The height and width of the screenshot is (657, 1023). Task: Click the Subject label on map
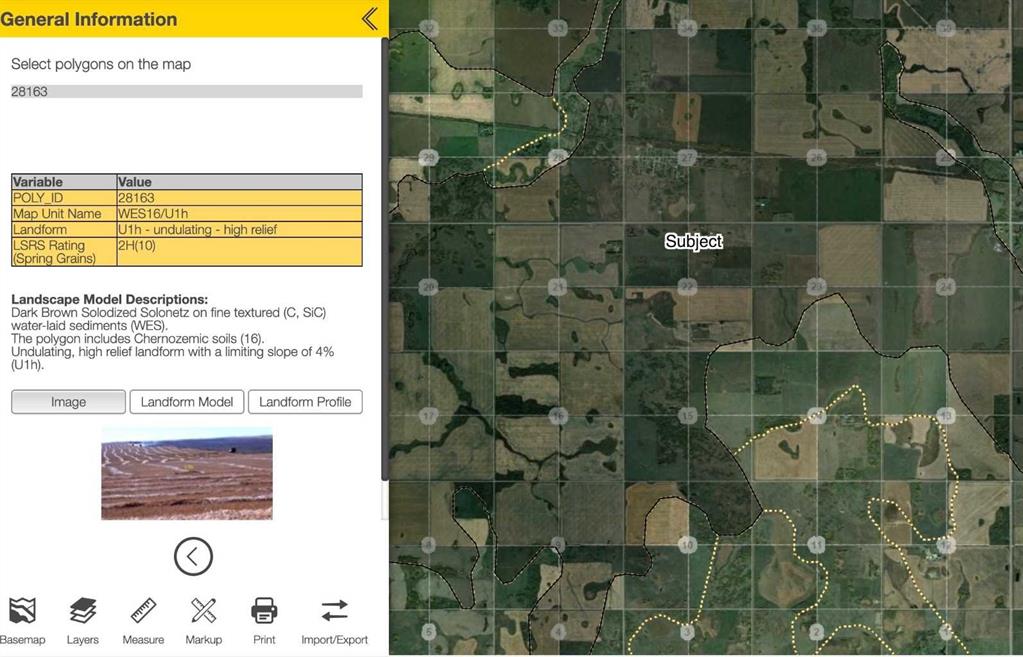pos(693,241)
